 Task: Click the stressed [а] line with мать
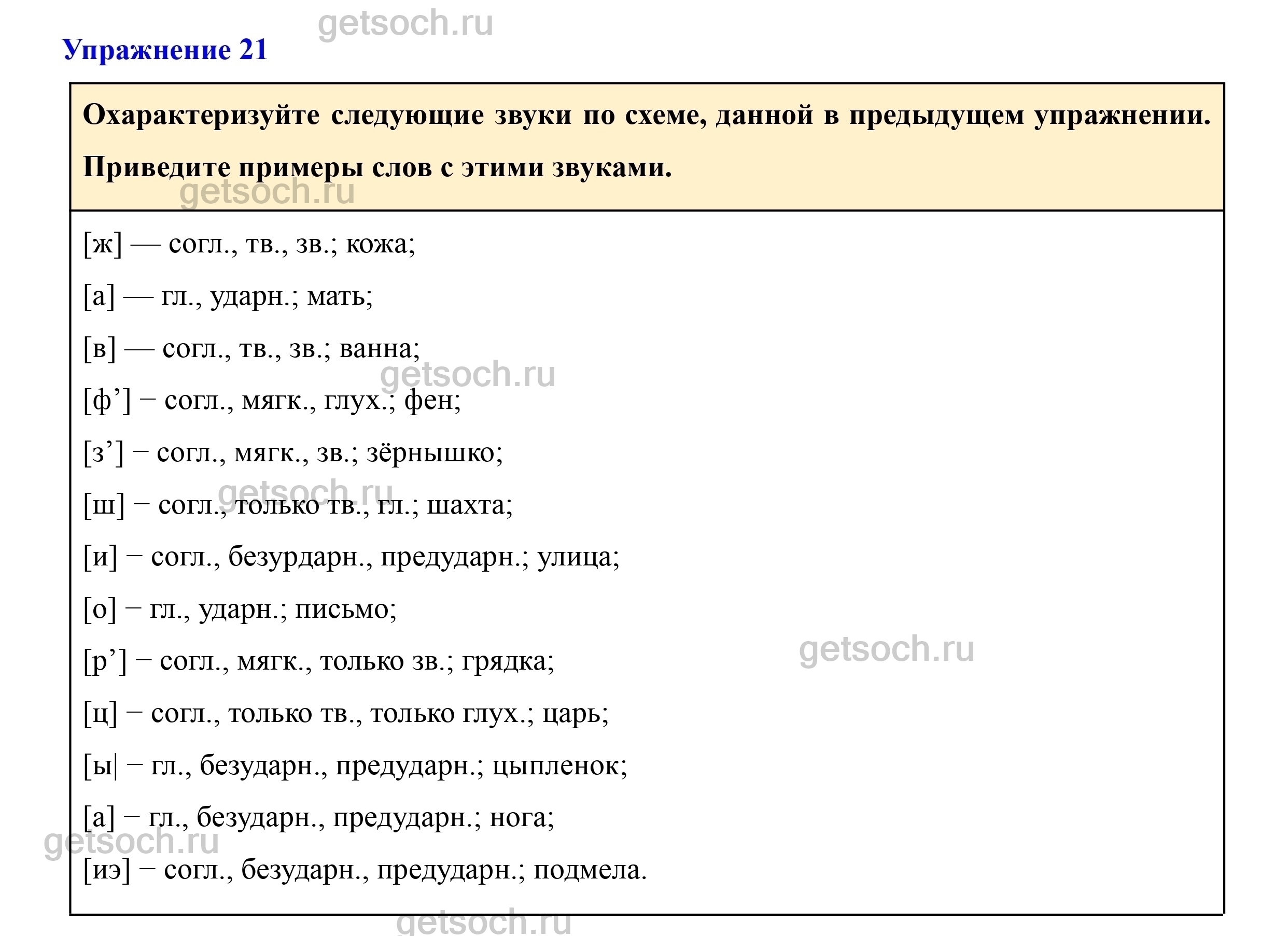[x=228, y=296]
